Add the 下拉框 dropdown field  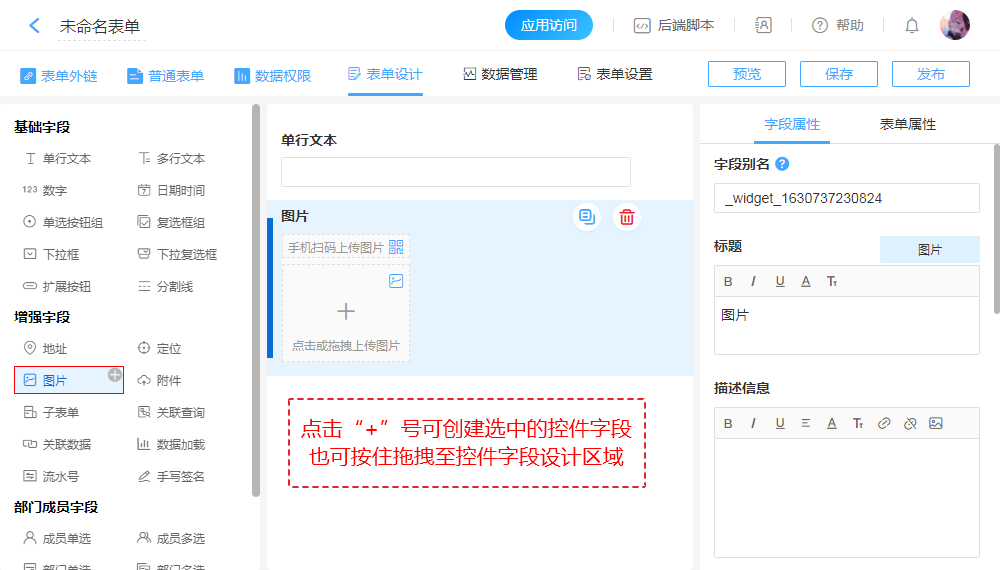pos(61,254)
